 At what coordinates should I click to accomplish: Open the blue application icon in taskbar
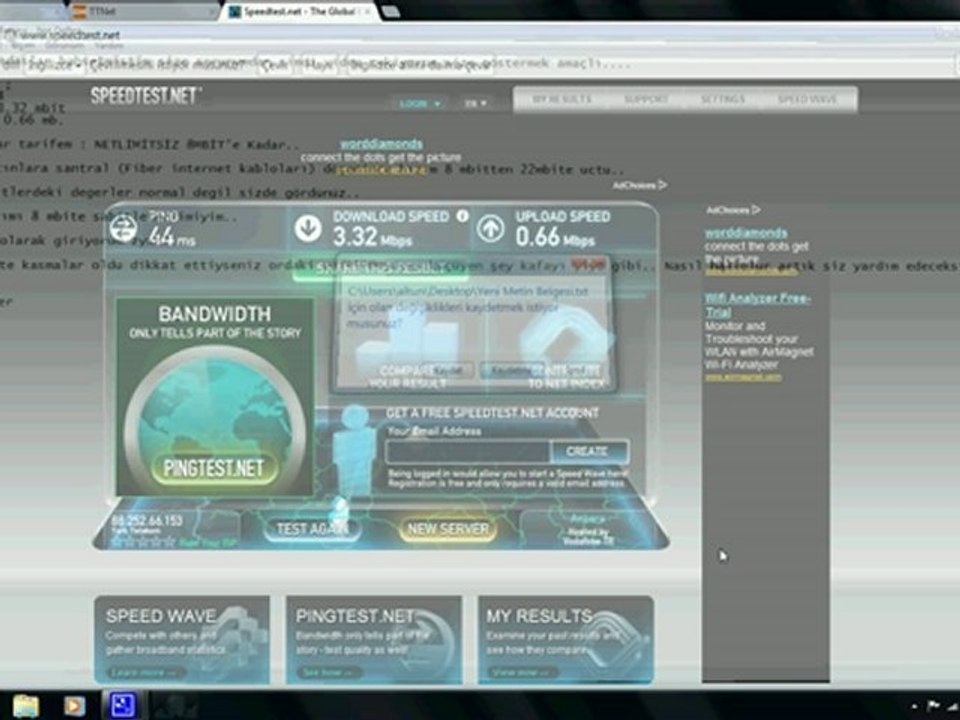[122, 705]
